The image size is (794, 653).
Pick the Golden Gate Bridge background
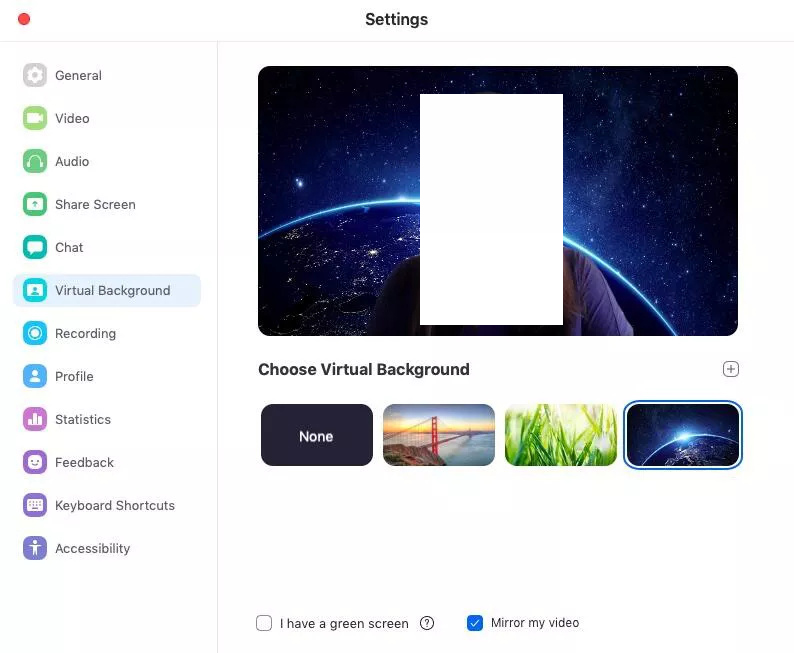coord(439,435)
